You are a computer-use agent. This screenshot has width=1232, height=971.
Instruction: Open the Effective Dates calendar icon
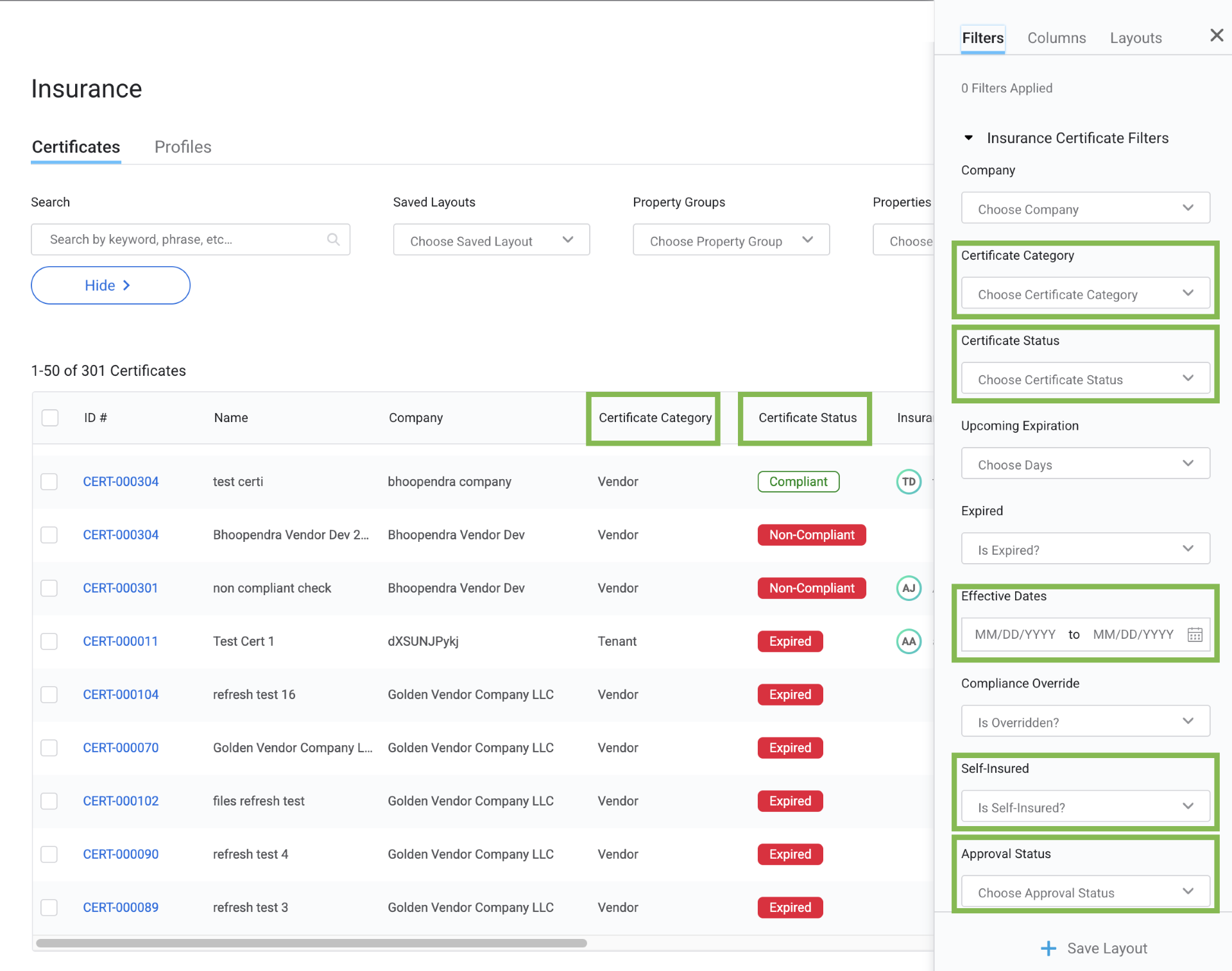[x=1194, y=634]
